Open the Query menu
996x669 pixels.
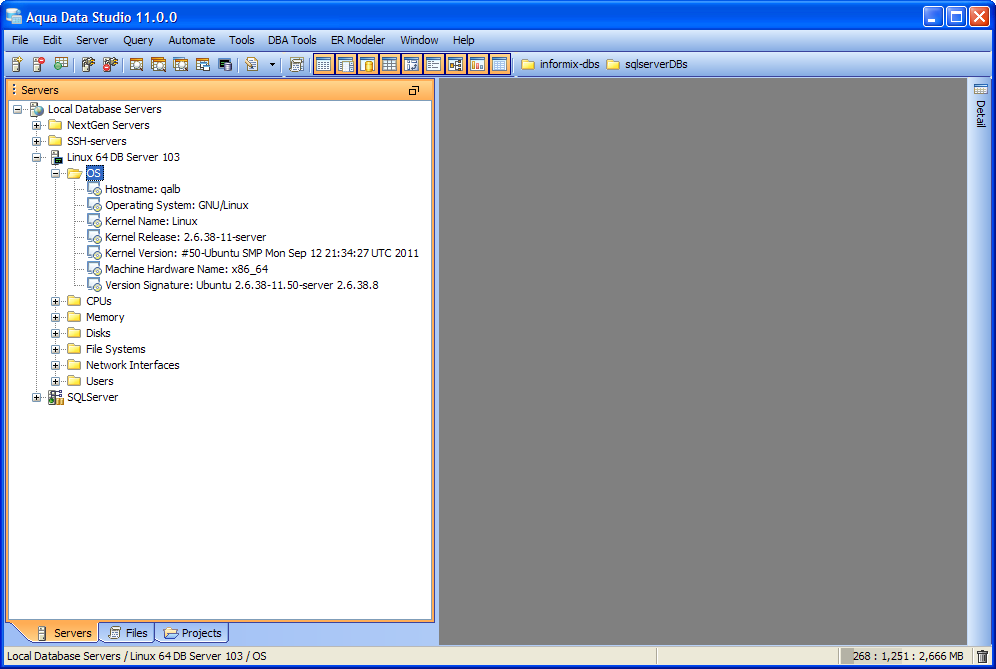[138, 40]
